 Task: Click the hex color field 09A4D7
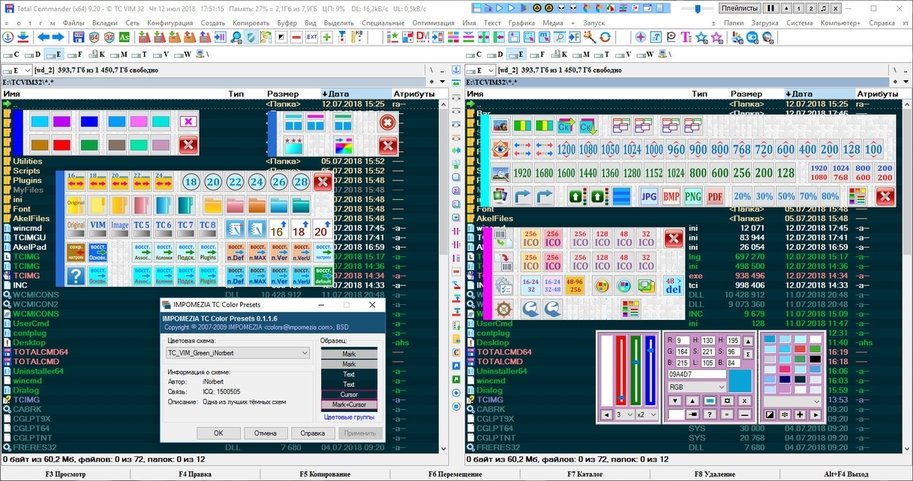click(x=696, y=374)
